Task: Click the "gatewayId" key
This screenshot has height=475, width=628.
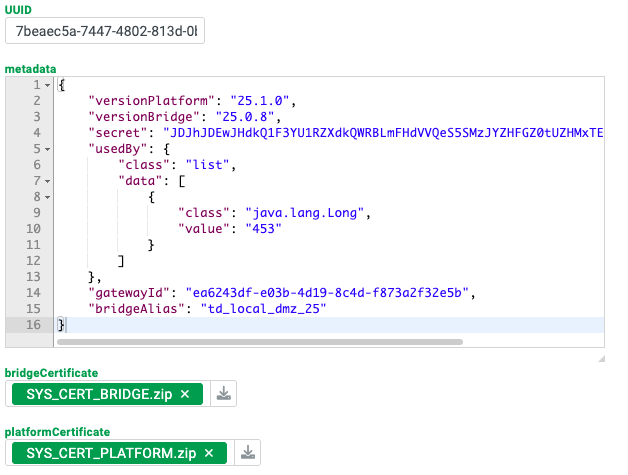Action: (129, 293)
